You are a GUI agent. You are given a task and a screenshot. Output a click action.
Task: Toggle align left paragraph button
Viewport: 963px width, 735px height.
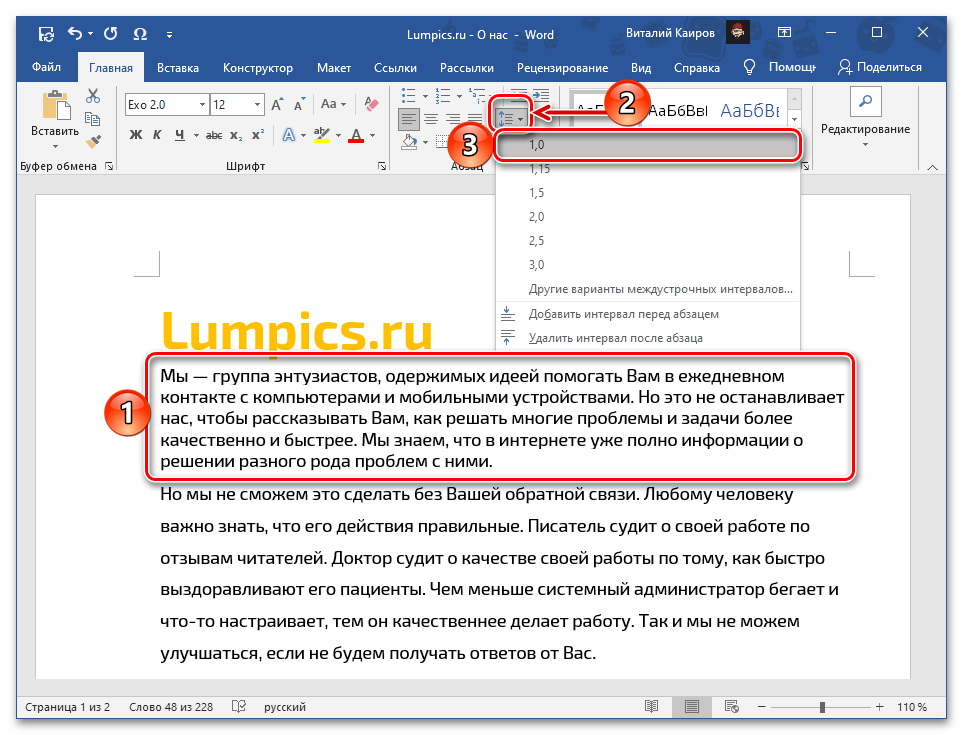[x=408, y=119]
